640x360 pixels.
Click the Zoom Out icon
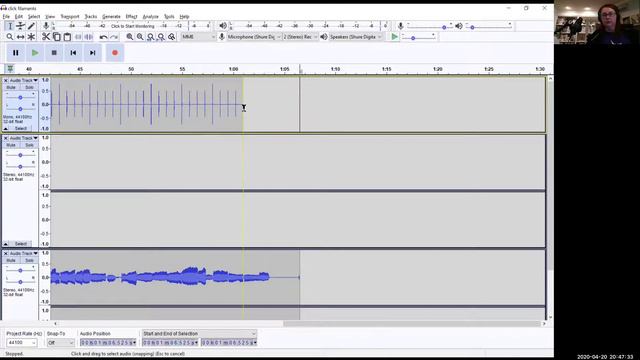point(140,37)
